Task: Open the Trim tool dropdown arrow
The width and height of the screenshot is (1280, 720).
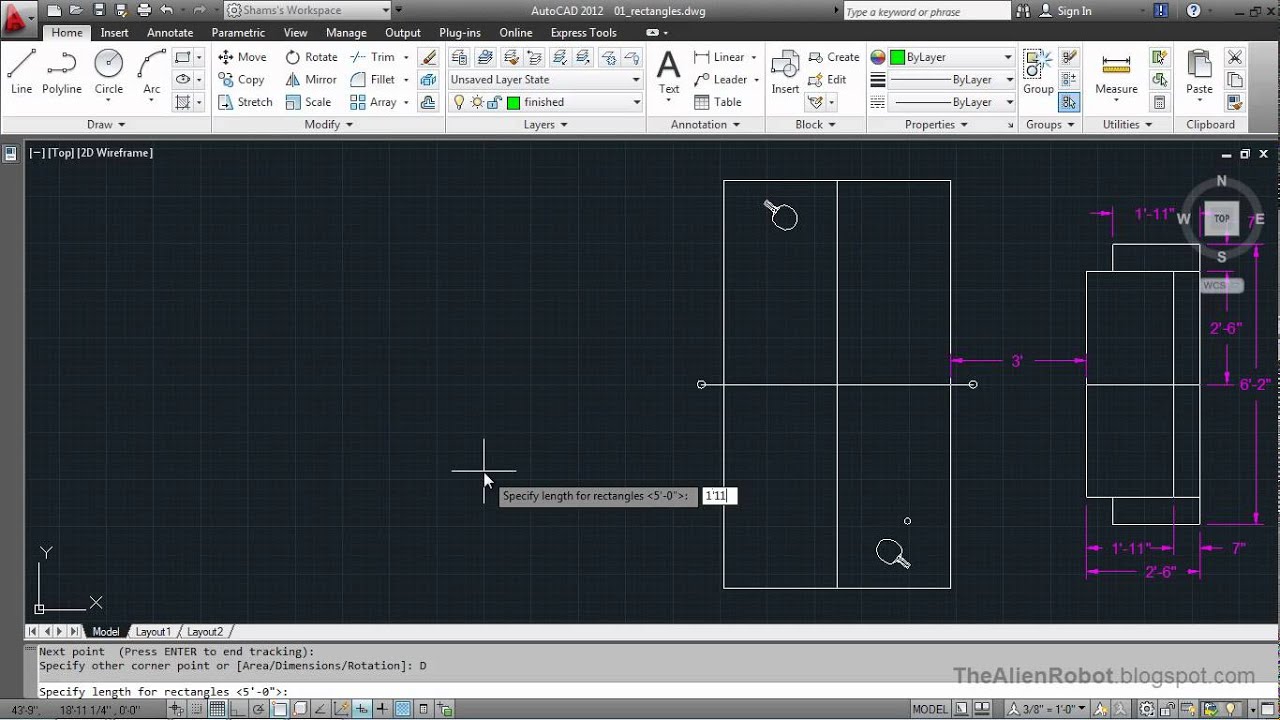Action: tap(406, 57)
